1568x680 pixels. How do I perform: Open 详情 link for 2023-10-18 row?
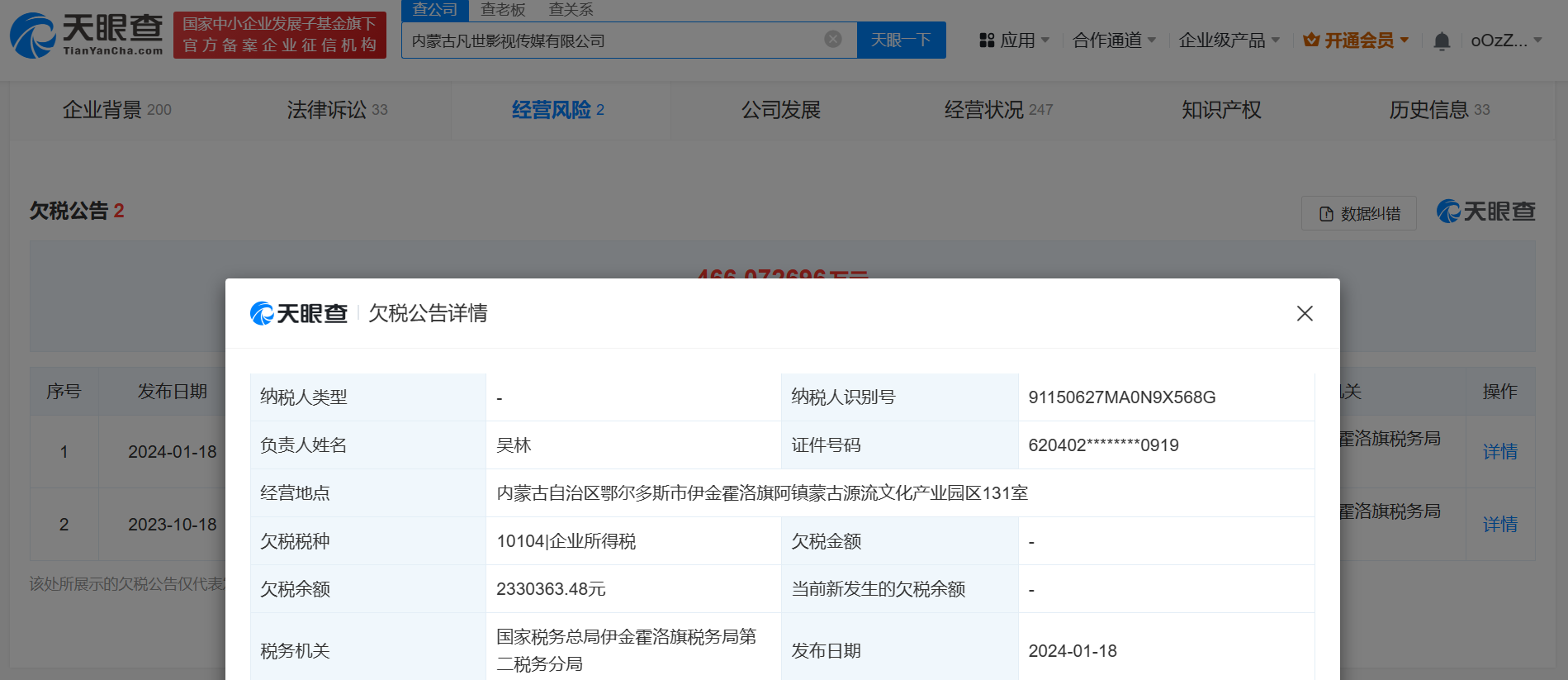pyautogui.click(x=1499, y=525)
